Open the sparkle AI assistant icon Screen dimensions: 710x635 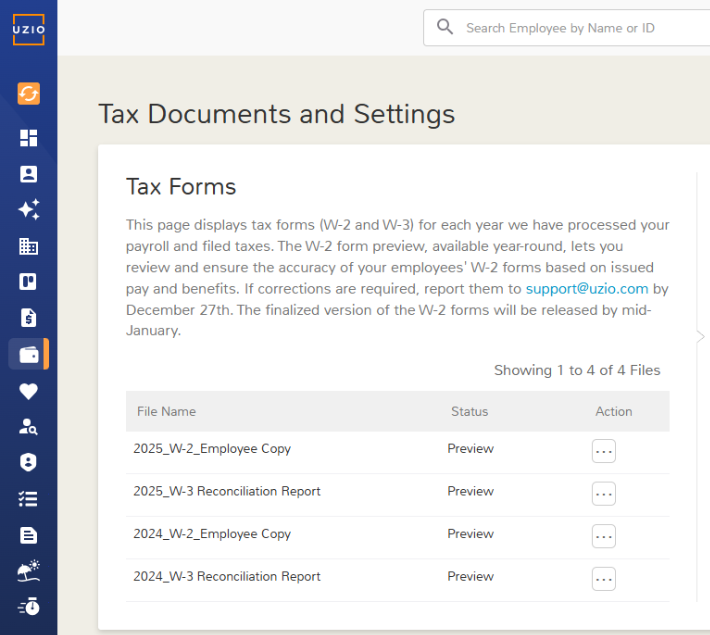(29, 210)
